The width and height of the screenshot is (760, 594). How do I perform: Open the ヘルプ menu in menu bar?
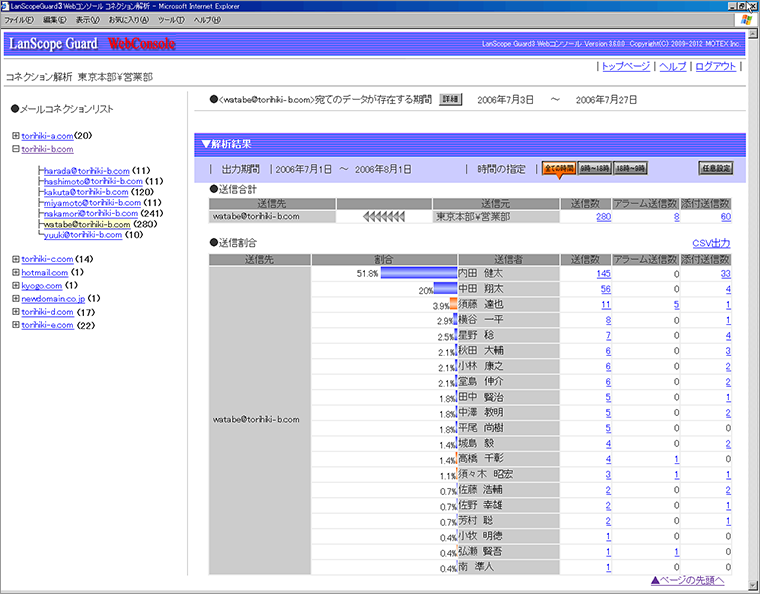(207, 20)
